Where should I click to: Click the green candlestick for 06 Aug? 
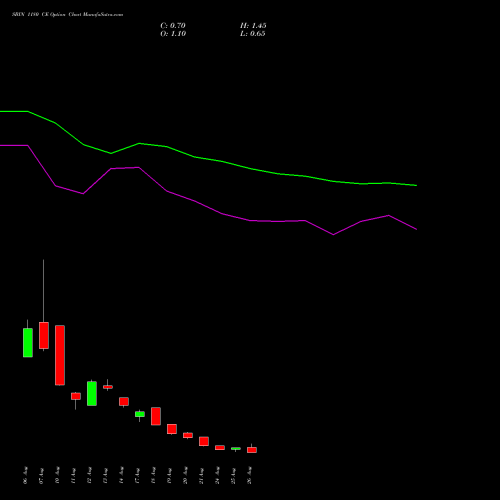click(x=28, y=343)
